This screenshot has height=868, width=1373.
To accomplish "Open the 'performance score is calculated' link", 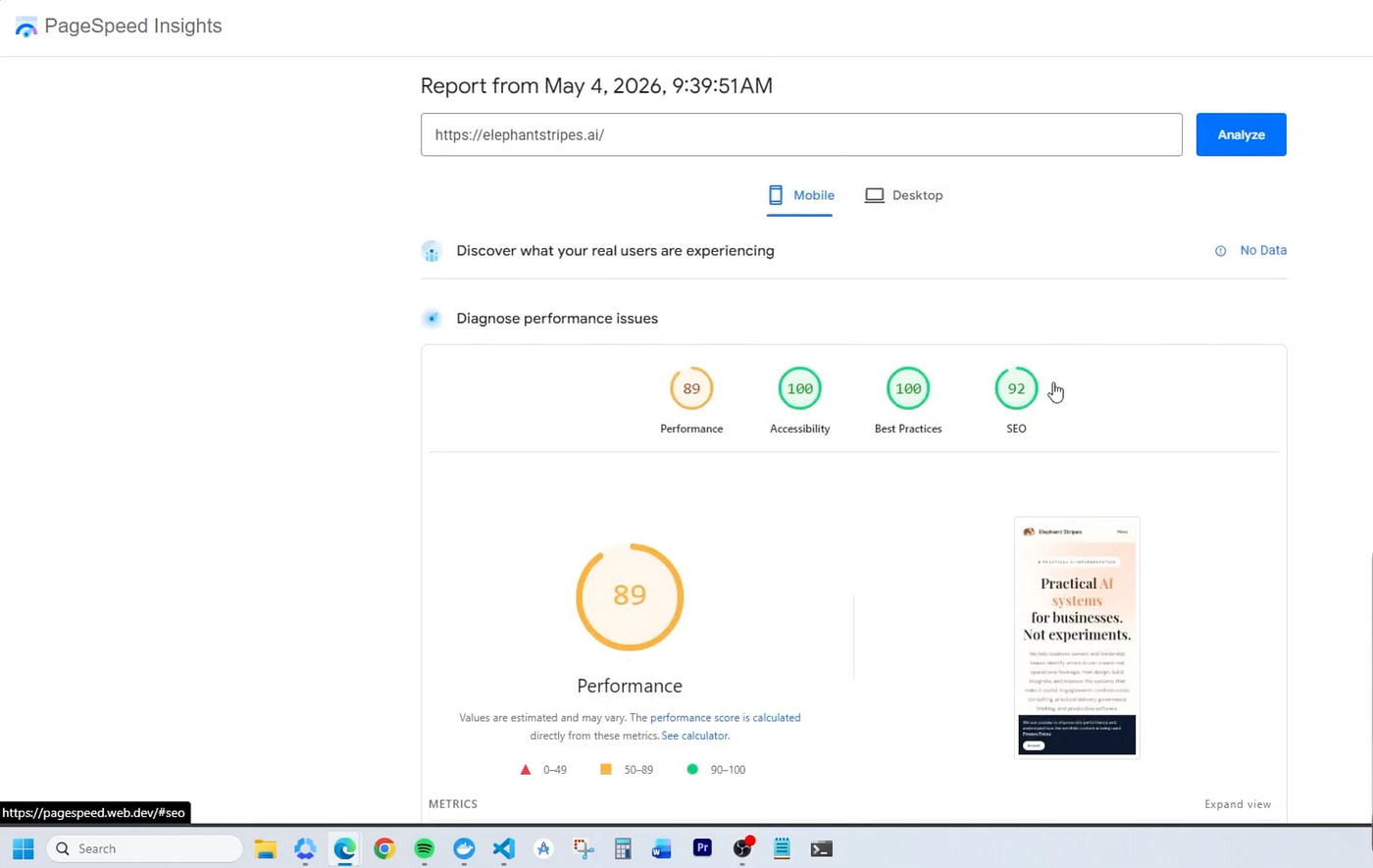I will (725, 718).
